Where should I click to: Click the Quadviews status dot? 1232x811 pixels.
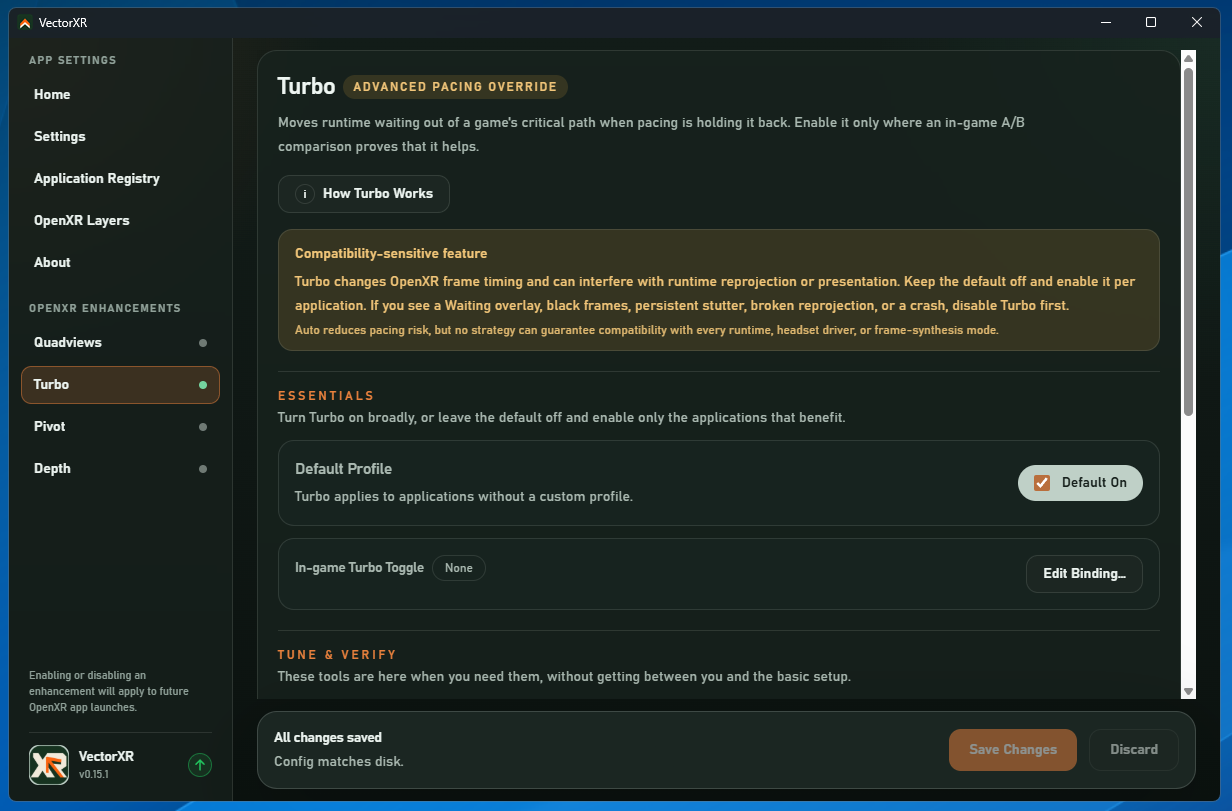[203, 343]
